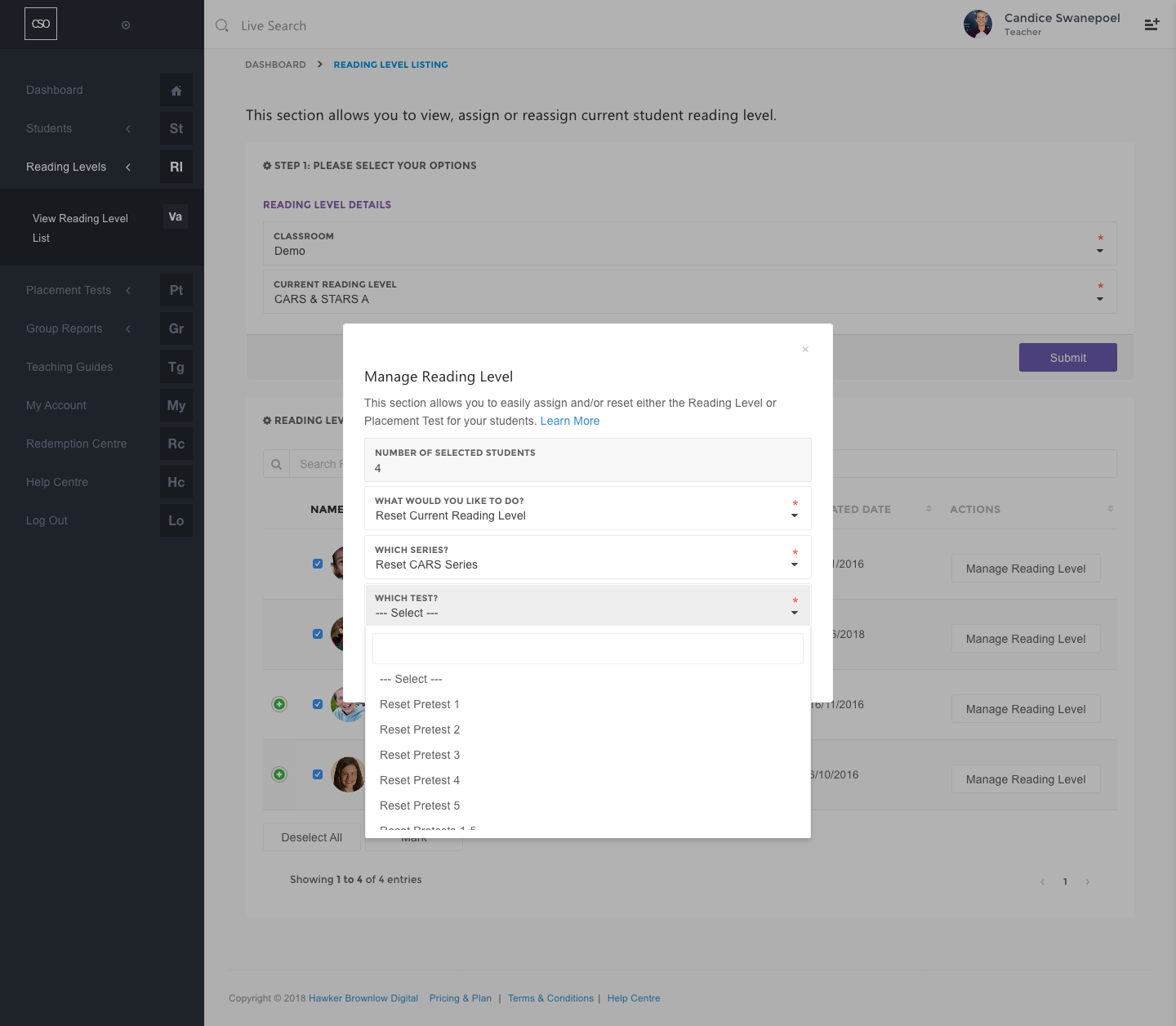This screenshot has width=1176, height=1026.
Task: Click the CSO logo in top-left corner
Action: tap(41, 25)
